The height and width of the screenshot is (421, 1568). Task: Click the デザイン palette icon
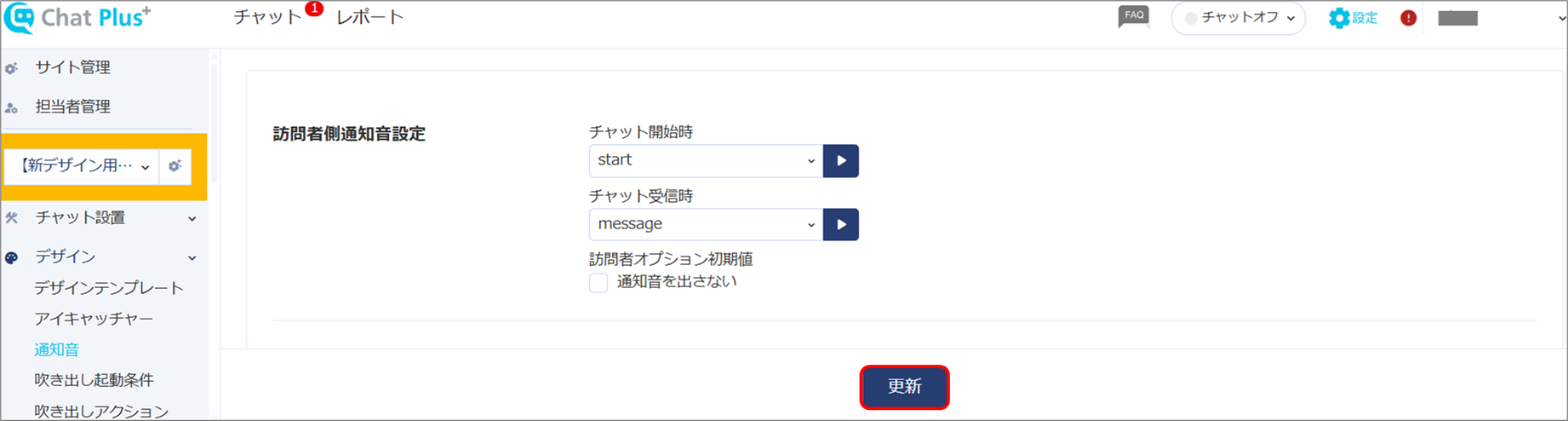[x=11, y=257]
